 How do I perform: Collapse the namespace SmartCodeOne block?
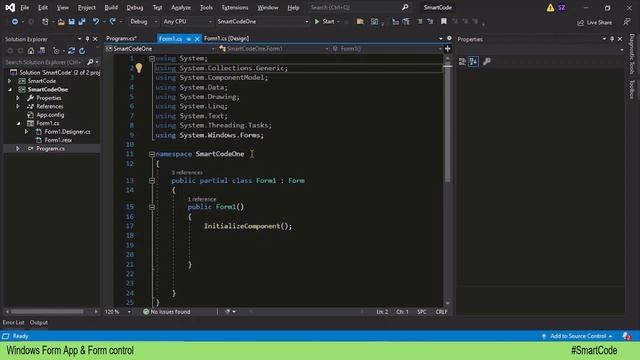[152, 154]
